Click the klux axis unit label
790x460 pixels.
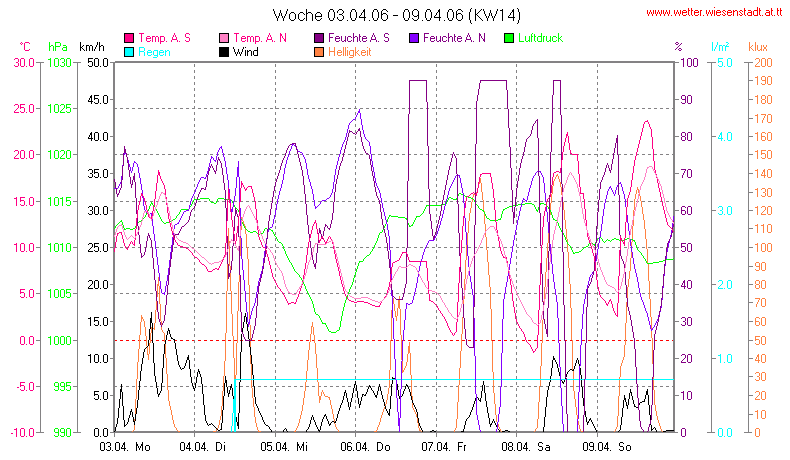[758, 47]
